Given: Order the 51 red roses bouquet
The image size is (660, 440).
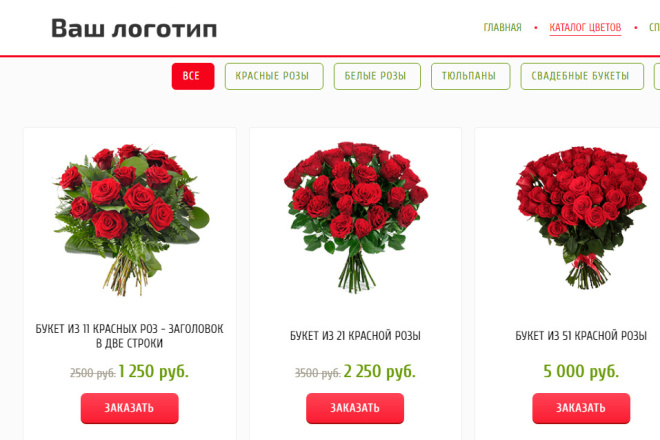Looking at the screenshot, I should (581, 408).
